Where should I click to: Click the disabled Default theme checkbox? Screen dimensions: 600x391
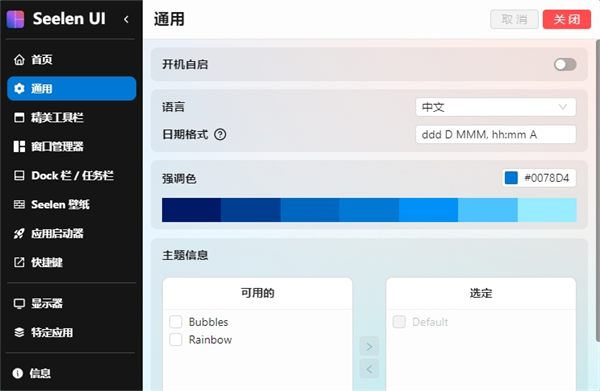399,322
